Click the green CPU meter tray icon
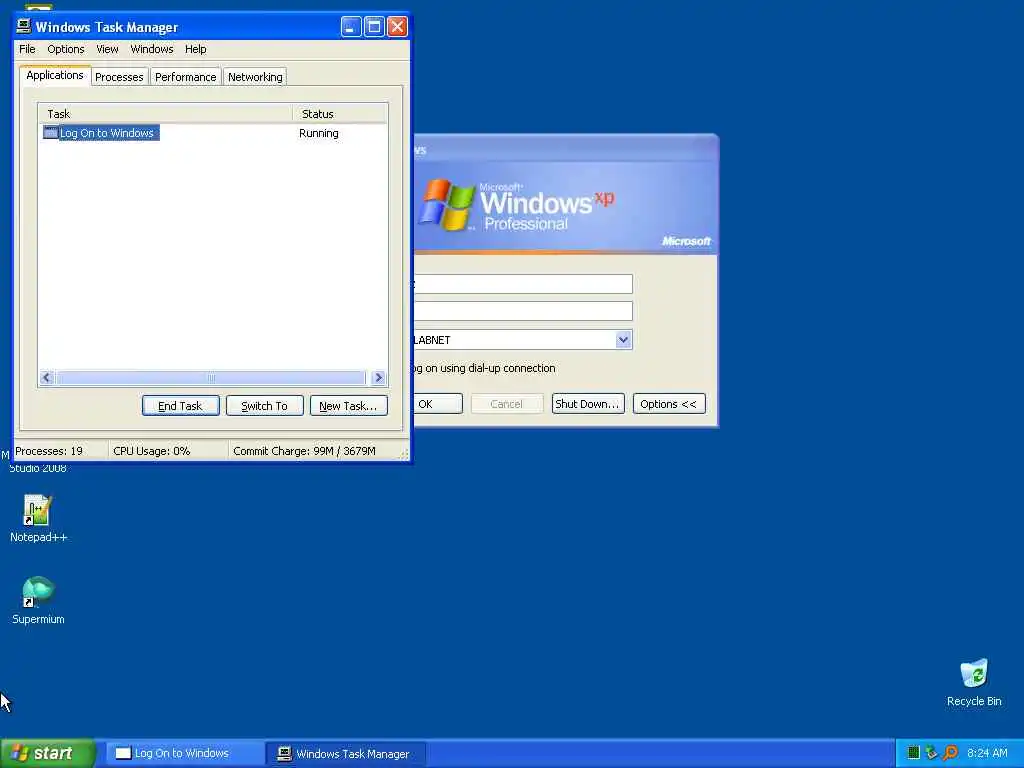The height and width of the screenshot is (768, 1024). tap(914, 753)
